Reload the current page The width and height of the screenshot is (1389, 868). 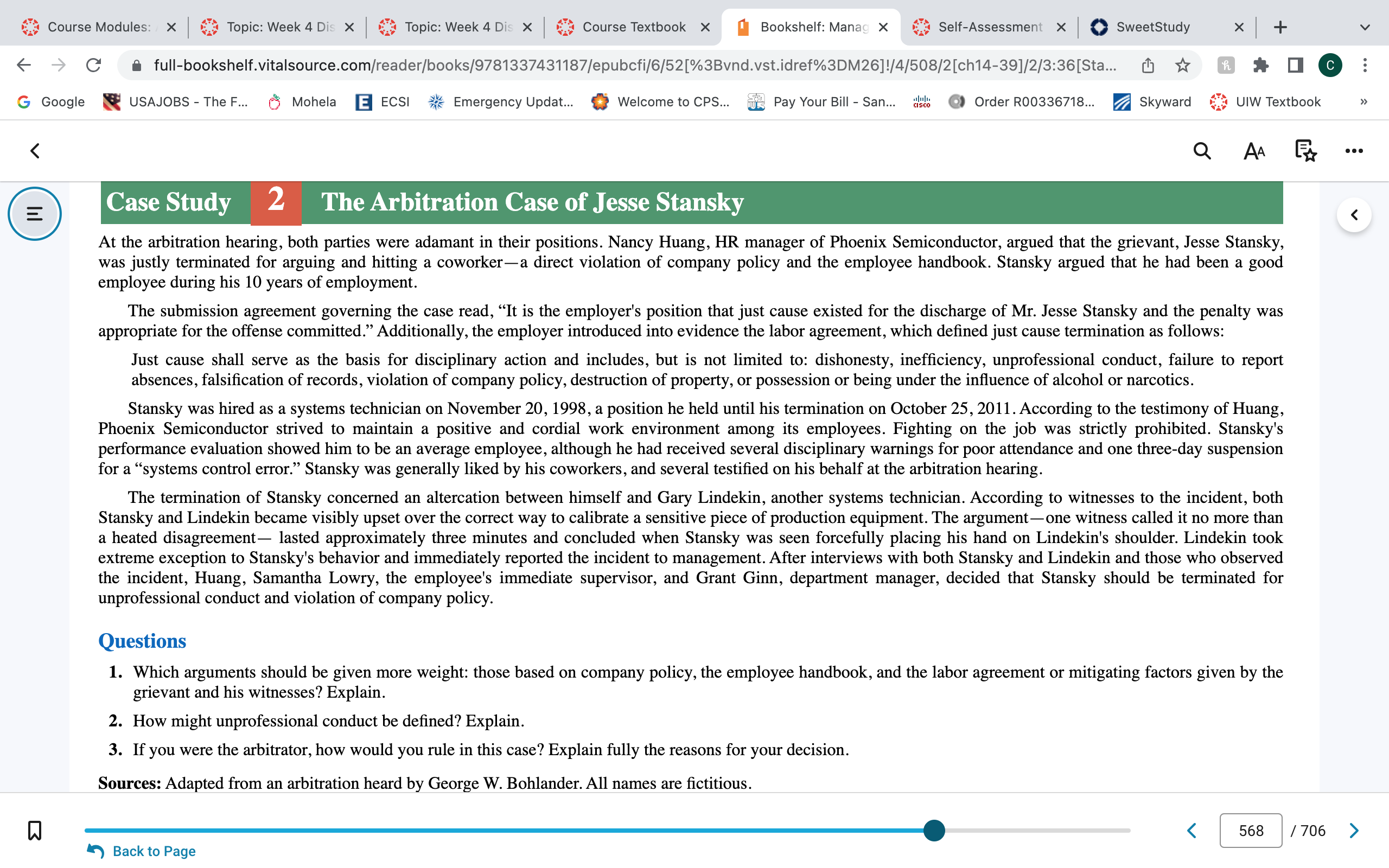[93, 65]
